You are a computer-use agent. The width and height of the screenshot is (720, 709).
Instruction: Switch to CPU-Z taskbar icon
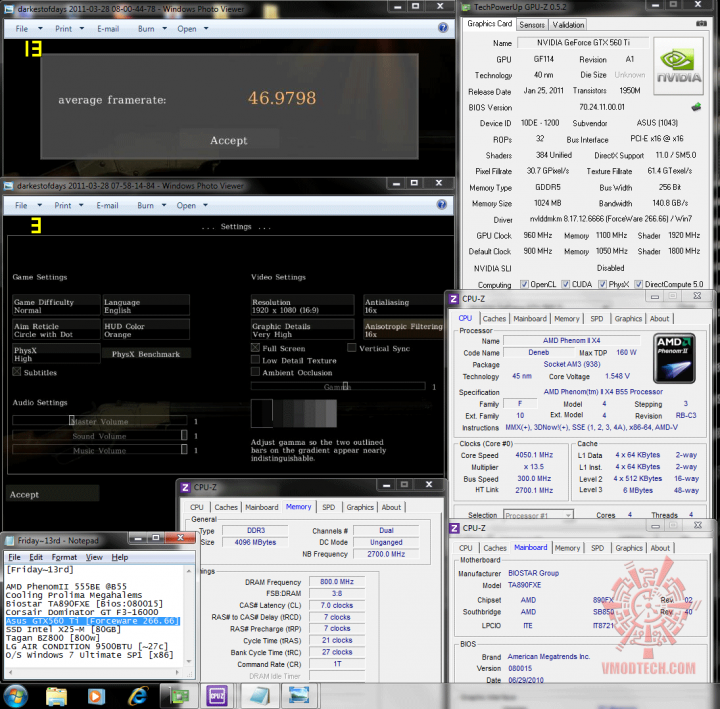pos(217,697)
